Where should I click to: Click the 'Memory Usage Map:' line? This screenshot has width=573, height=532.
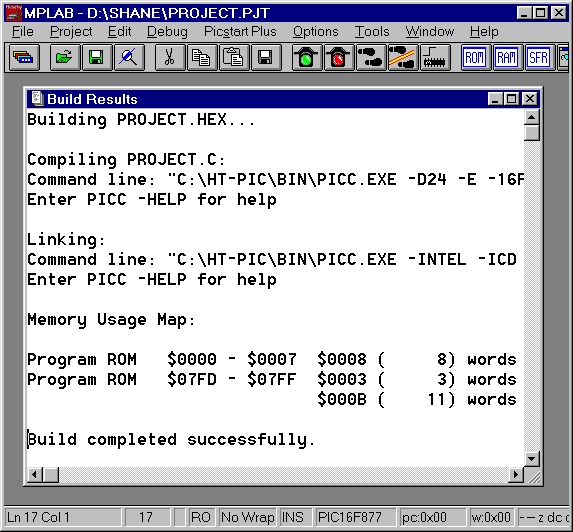[111, 320]
